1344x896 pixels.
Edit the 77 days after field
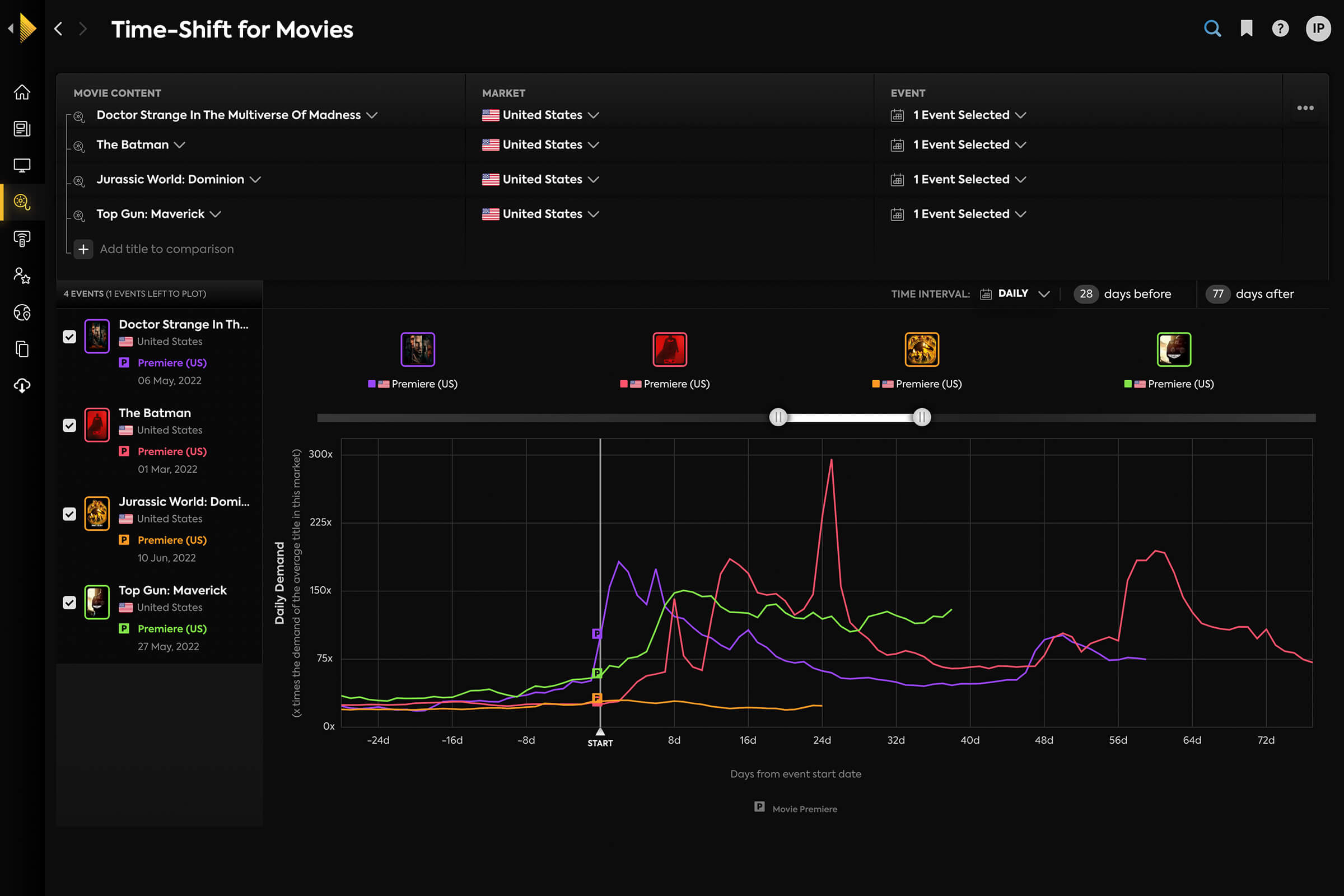pyautogui.click(x=1217, y=293)
